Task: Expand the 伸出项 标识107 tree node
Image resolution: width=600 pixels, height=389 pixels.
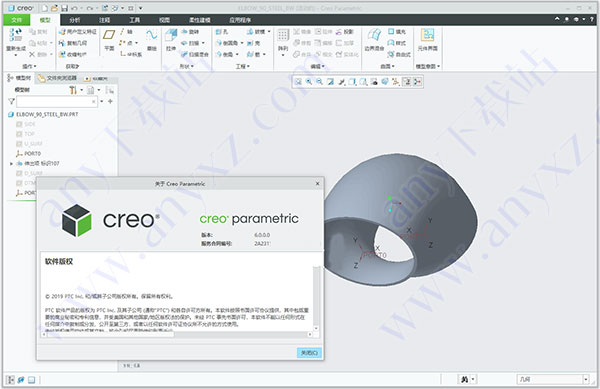Action: coord(11,163)
